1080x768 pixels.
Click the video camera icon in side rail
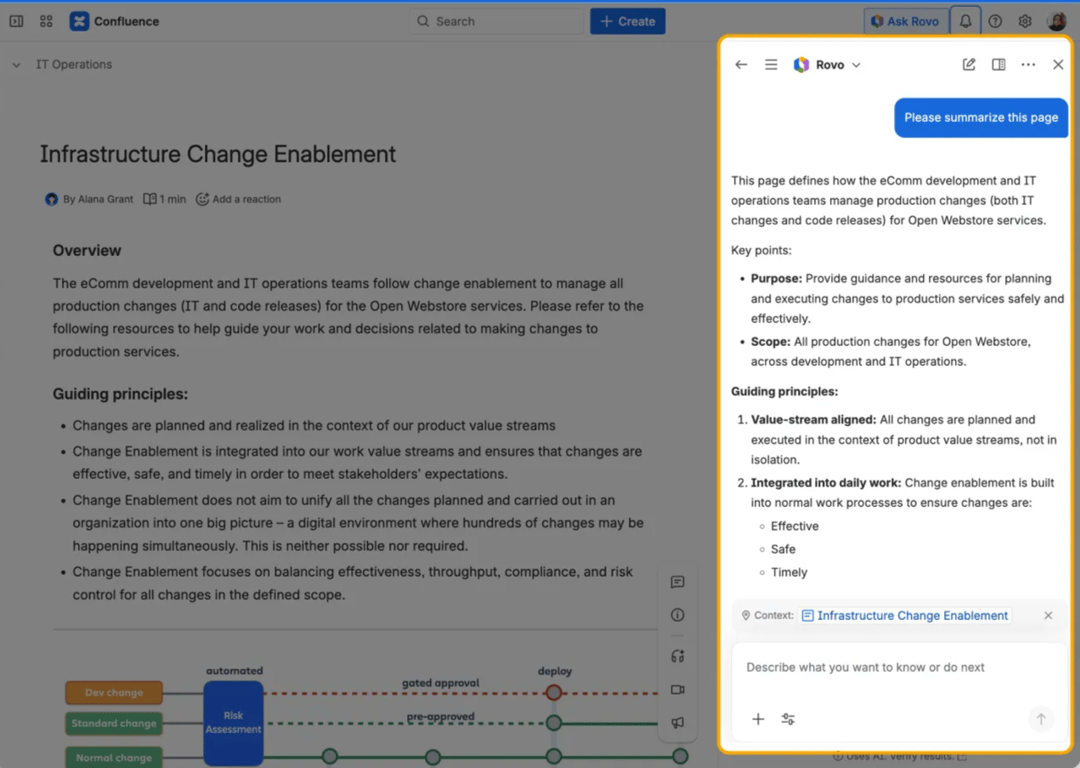[x=677, y=689]
